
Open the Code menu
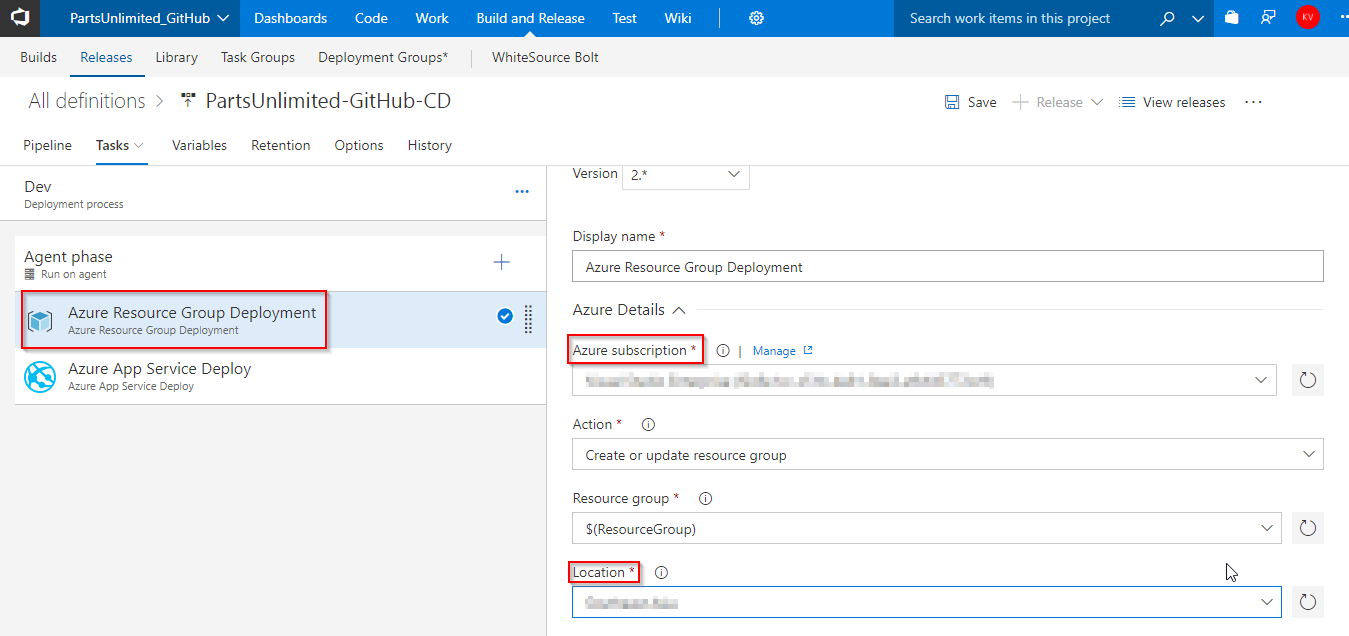[371, 18]
